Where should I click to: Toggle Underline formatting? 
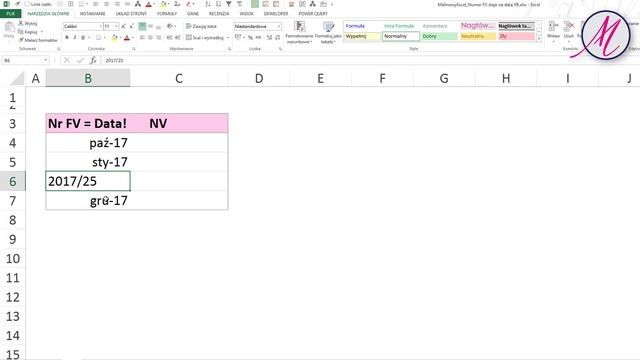(x=83, y=38)
